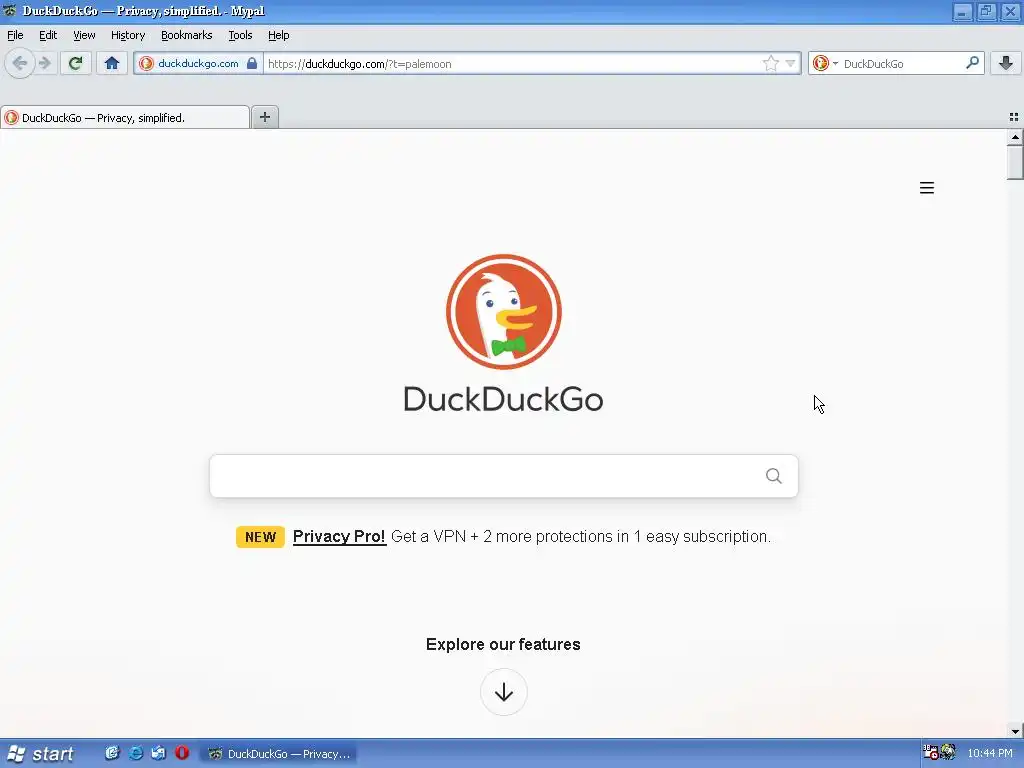Click the NEW badge
The width and height of the screenshot is (1024, 768).
tap(260, 537)
